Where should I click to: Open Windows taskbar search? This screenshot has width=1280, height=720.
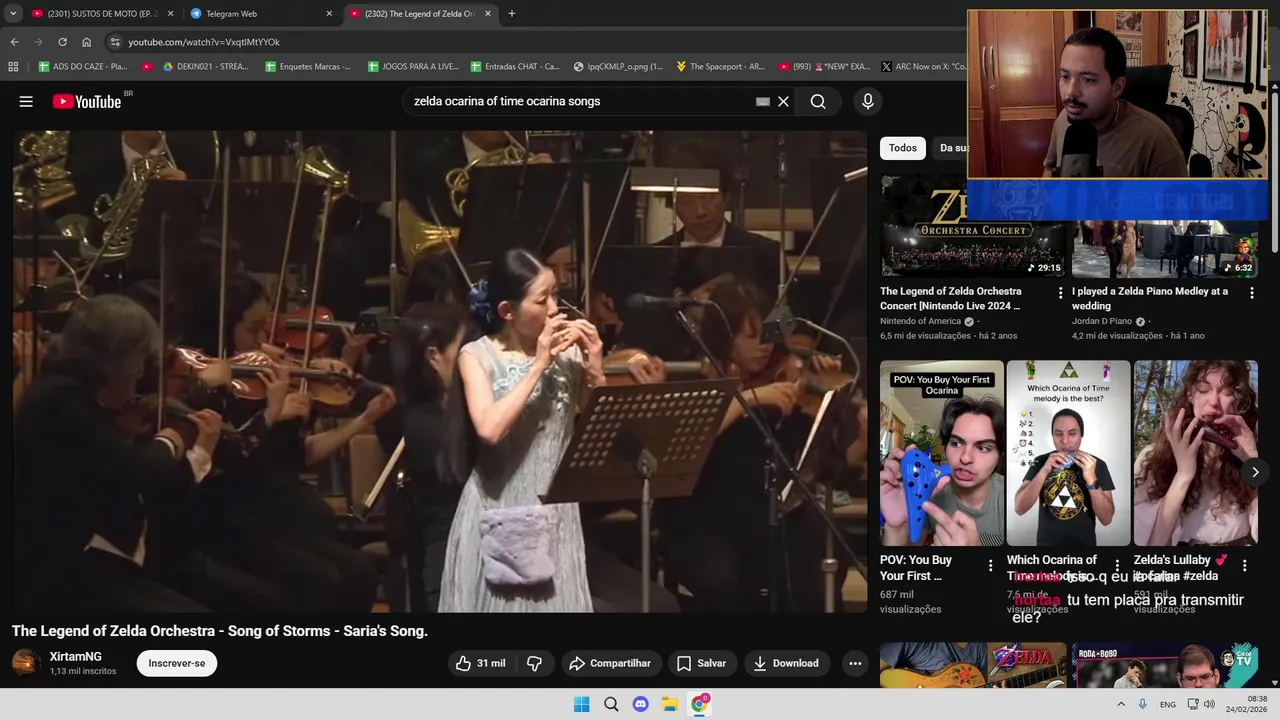point(611,704)
